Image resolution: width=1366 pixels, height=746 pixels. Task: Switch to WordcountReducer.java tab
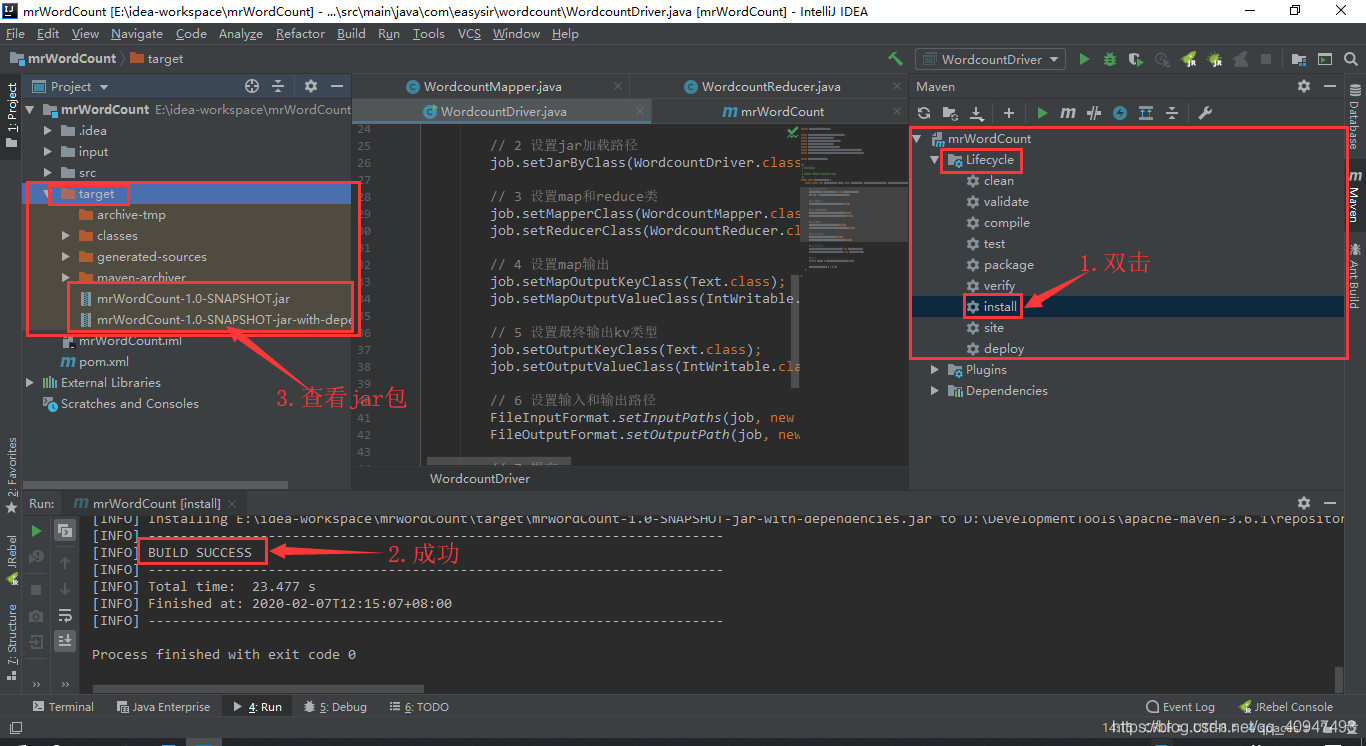click(762, 87)
